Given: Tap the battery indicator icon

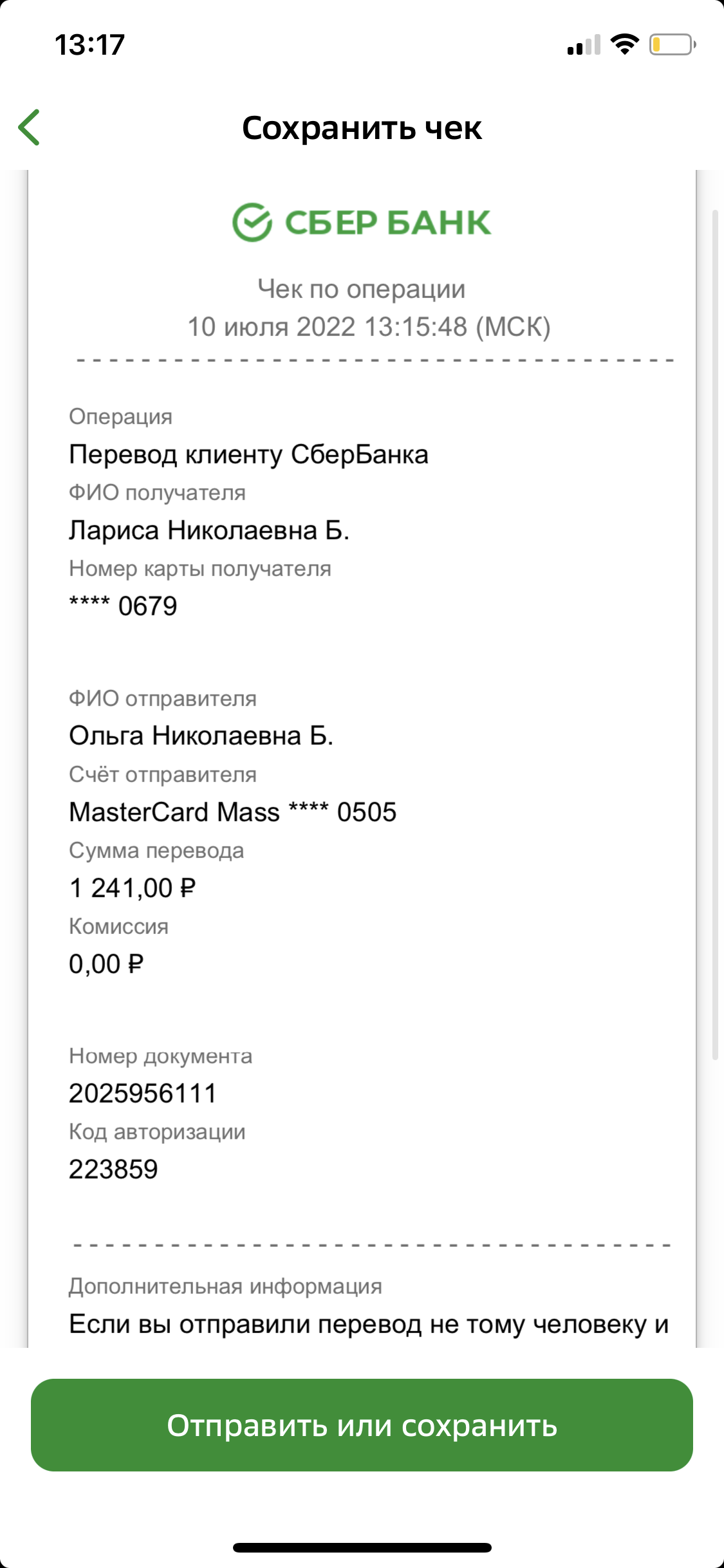Looking at the screenshot, I should click(672, 44).
